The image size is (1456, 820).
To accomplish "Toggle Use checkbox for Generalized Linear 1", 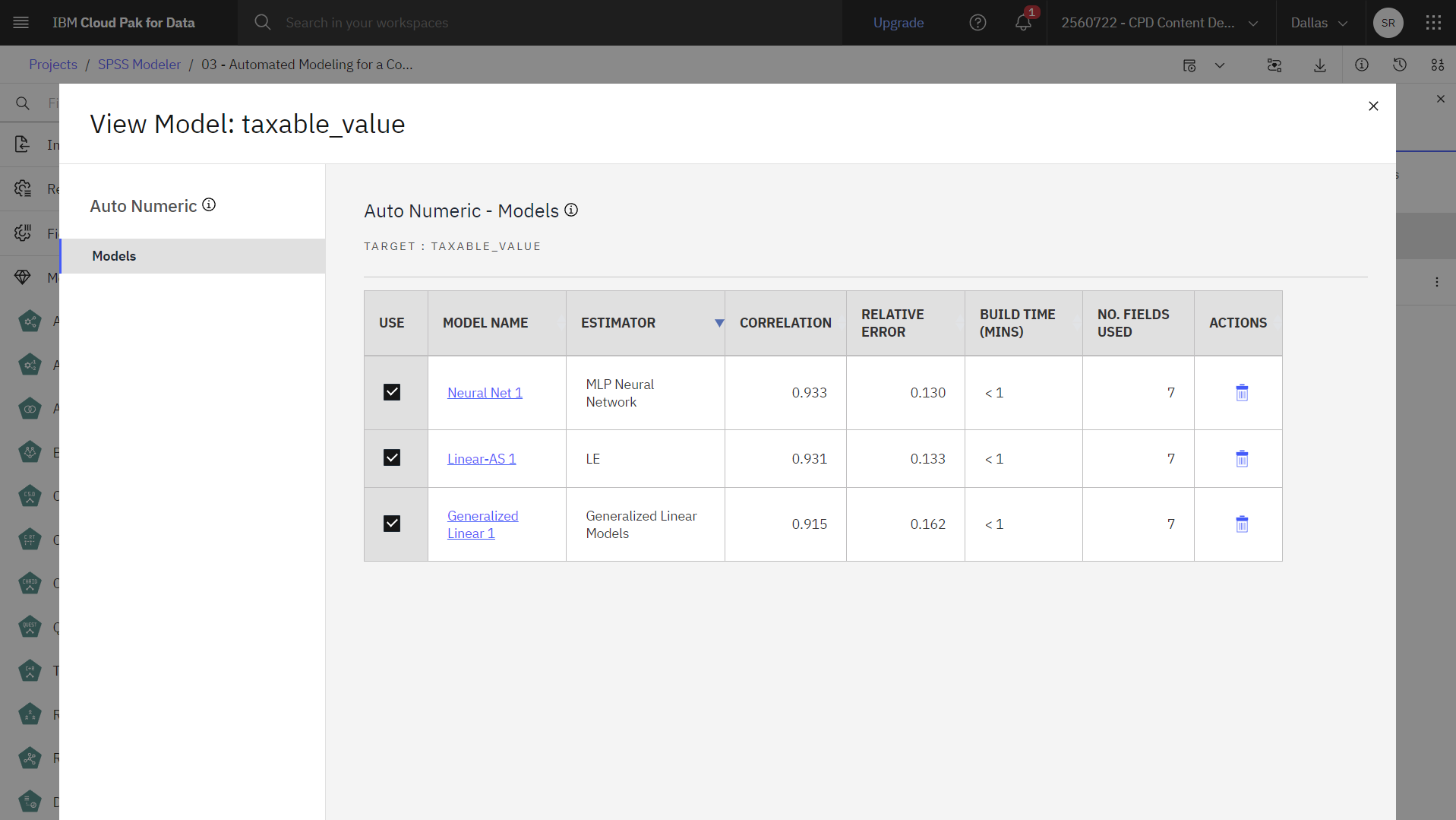I will 392,524.
